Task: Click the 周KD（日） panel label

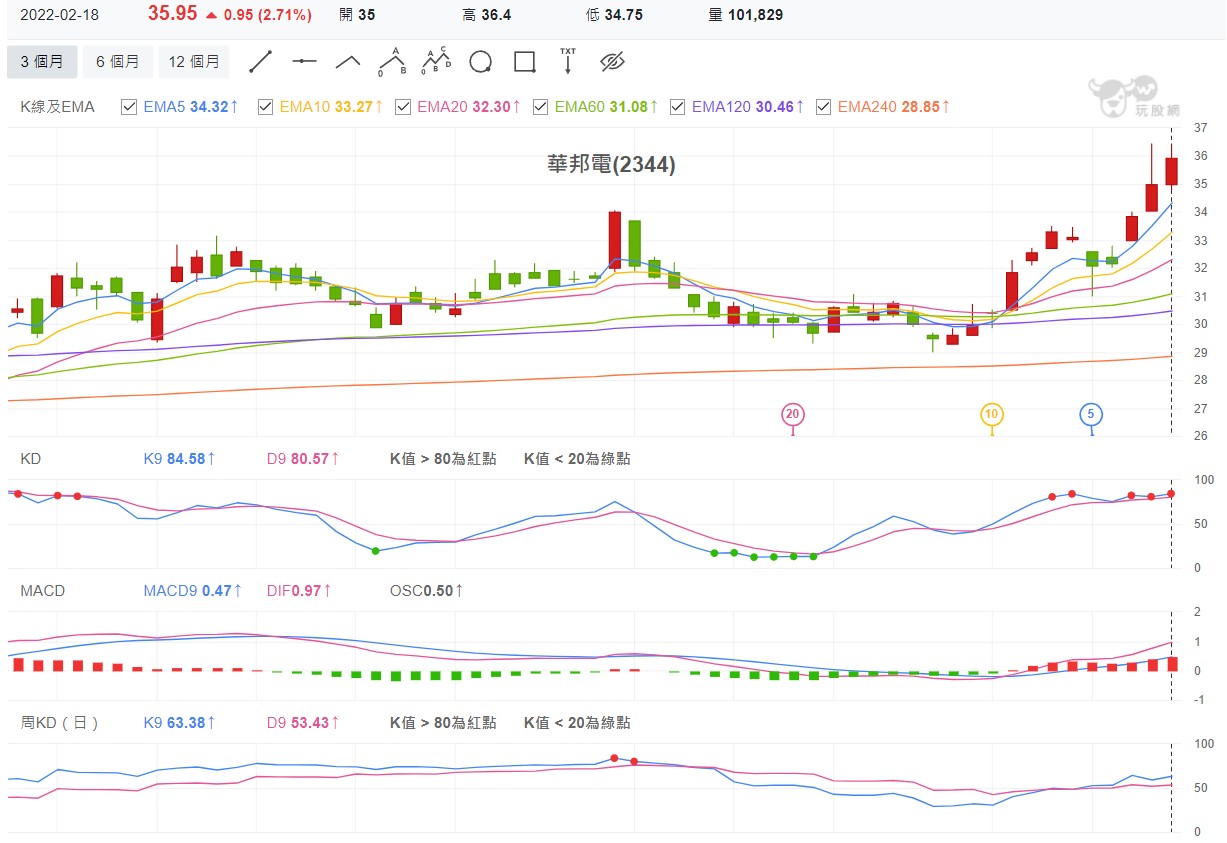Action: point(59,723)
